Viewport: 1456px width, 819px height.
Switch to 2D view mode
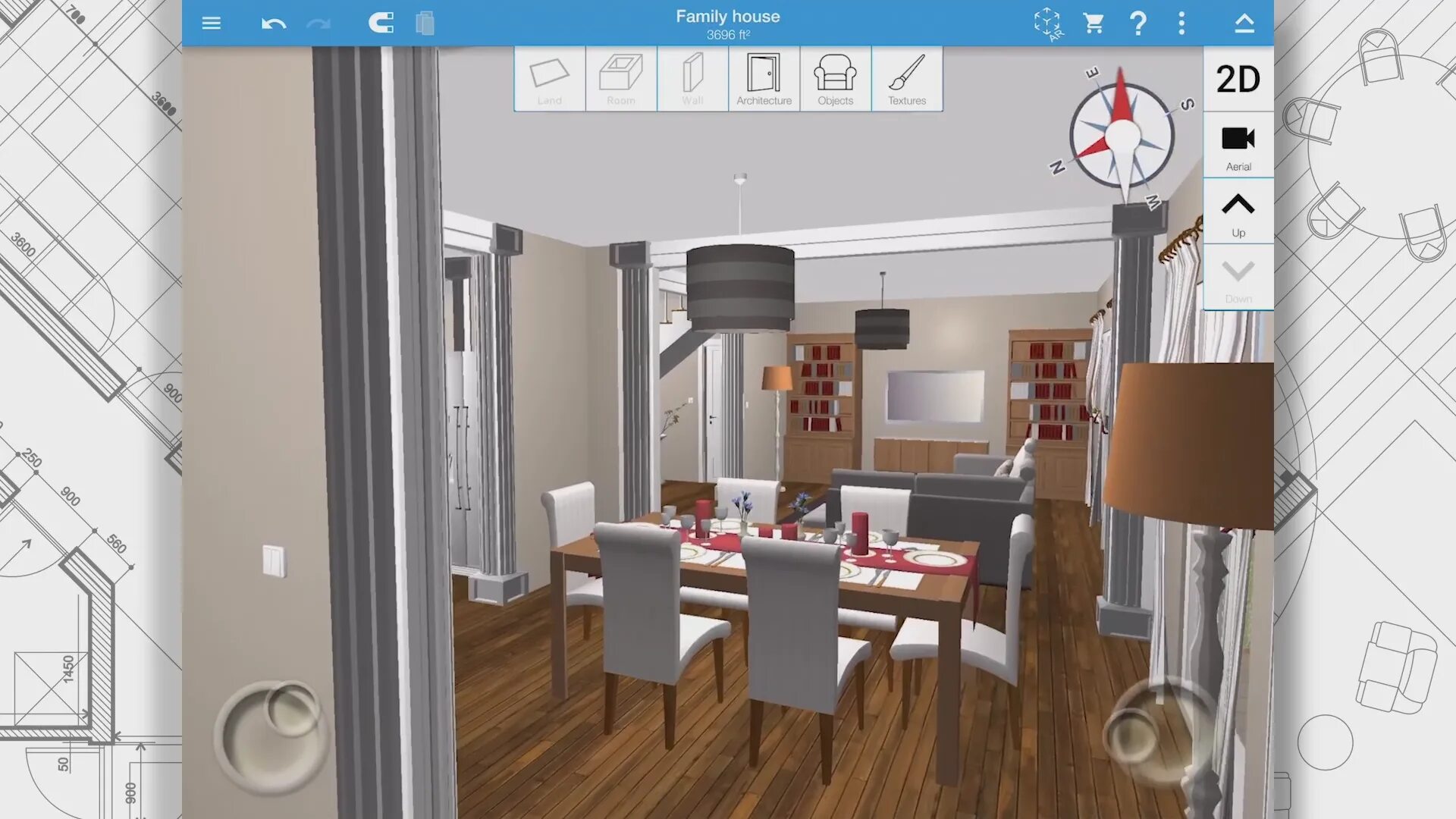(1238, 78)
